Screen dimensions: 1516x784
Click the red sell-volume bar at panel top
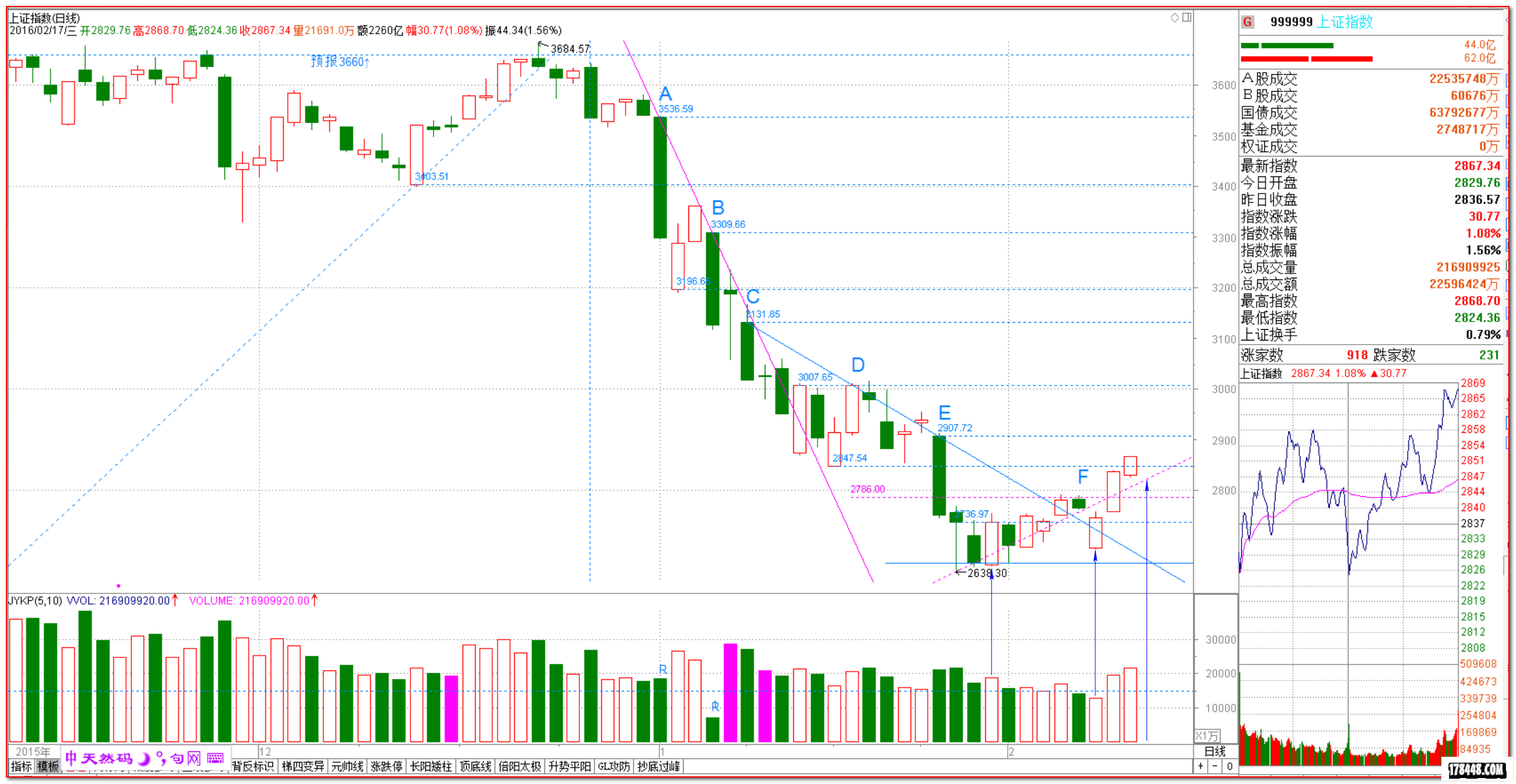[1306, 59]
